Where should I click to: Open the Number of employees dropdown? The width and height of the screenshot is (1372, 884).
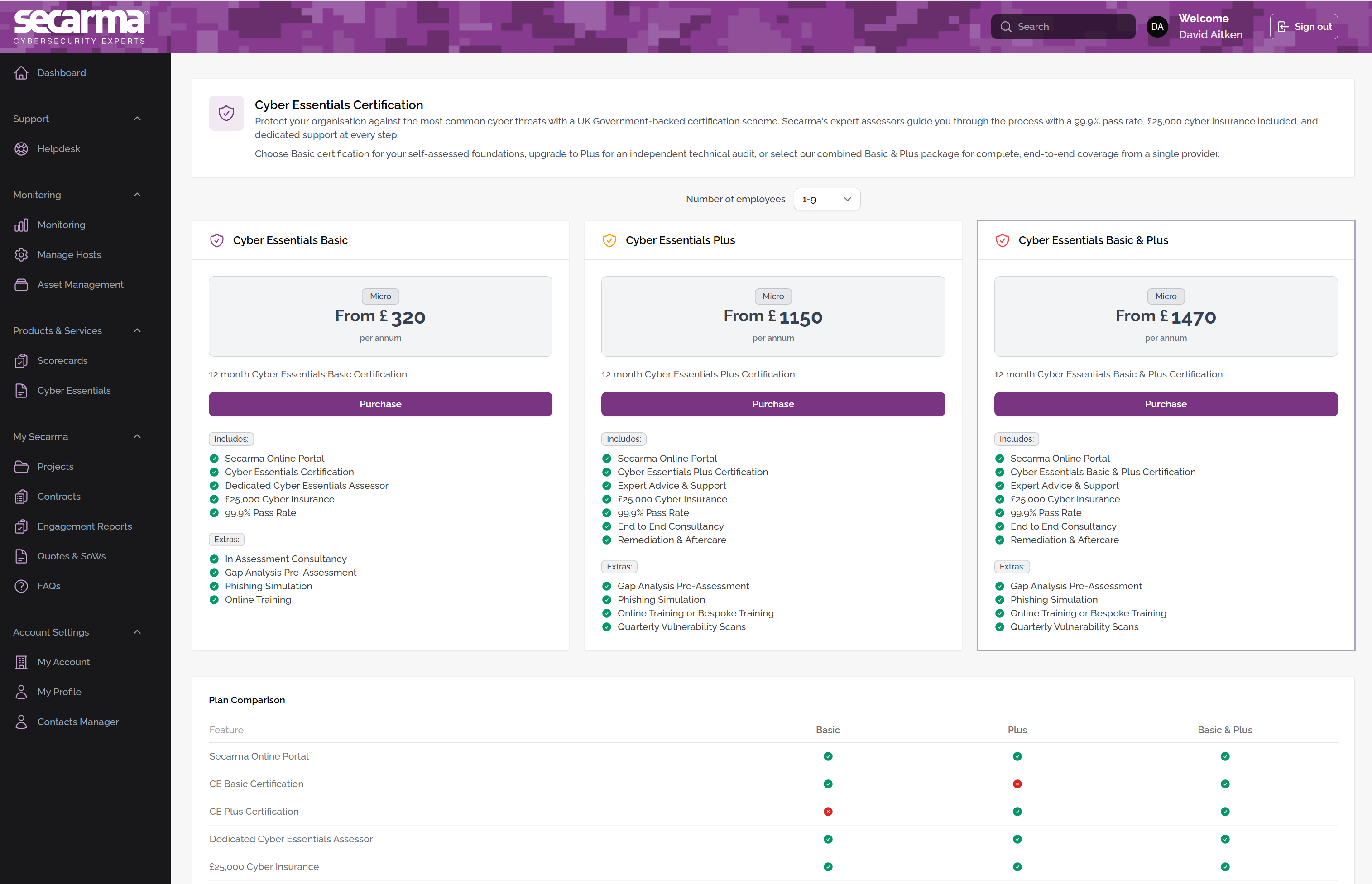click(827, 199)
